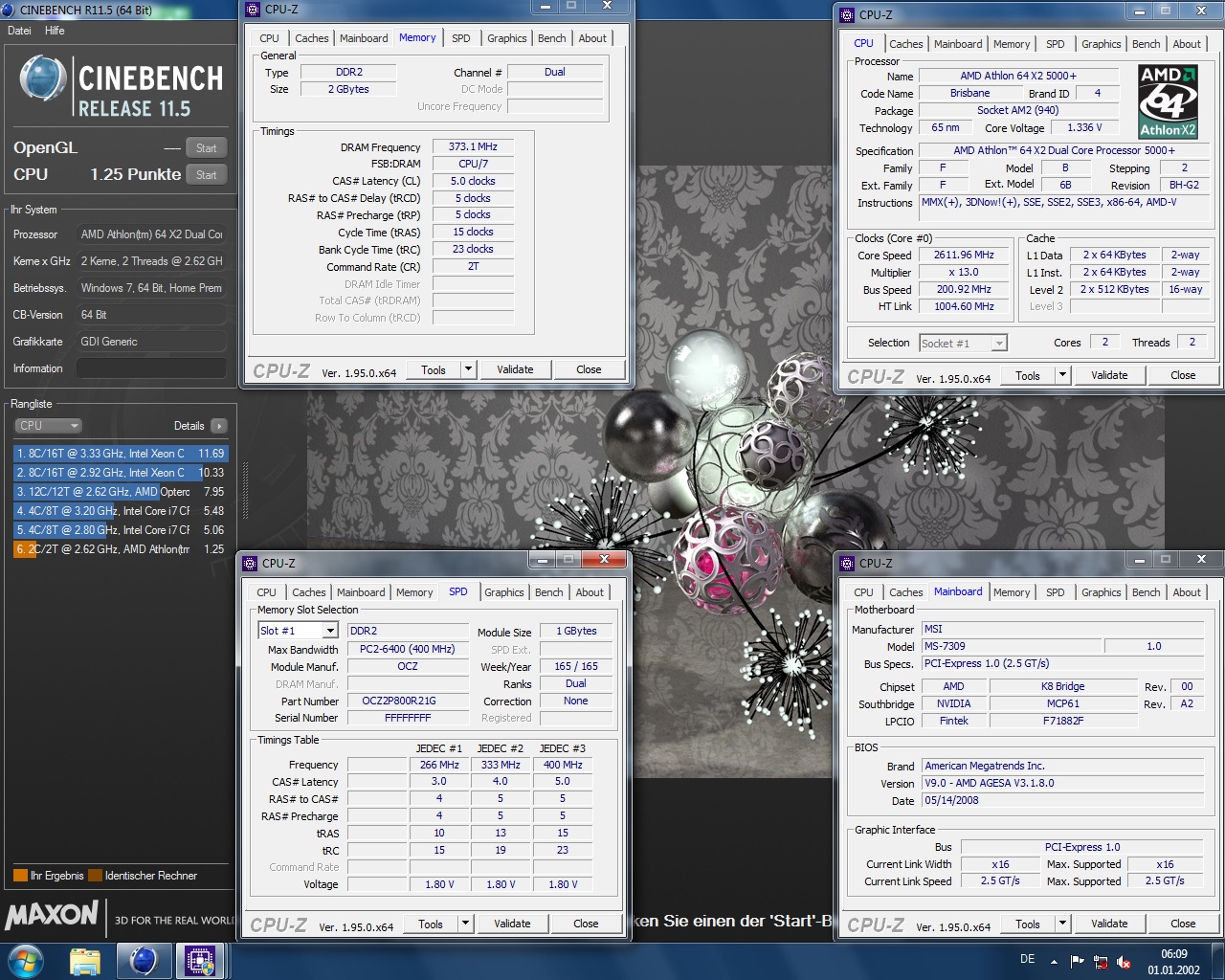Switch to SPD tab in the Memory window
1225x980 pixels.
click(x=461, y=38)
